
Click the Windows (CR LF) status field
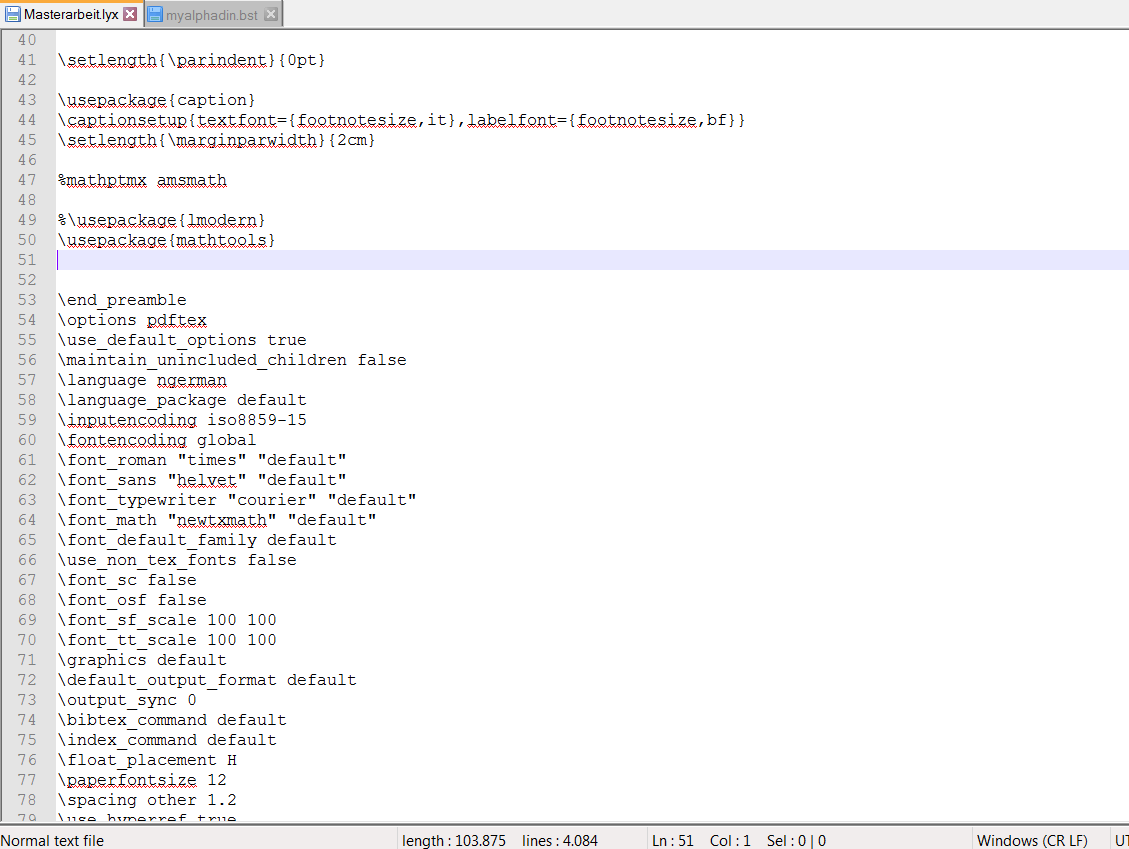1032,840
